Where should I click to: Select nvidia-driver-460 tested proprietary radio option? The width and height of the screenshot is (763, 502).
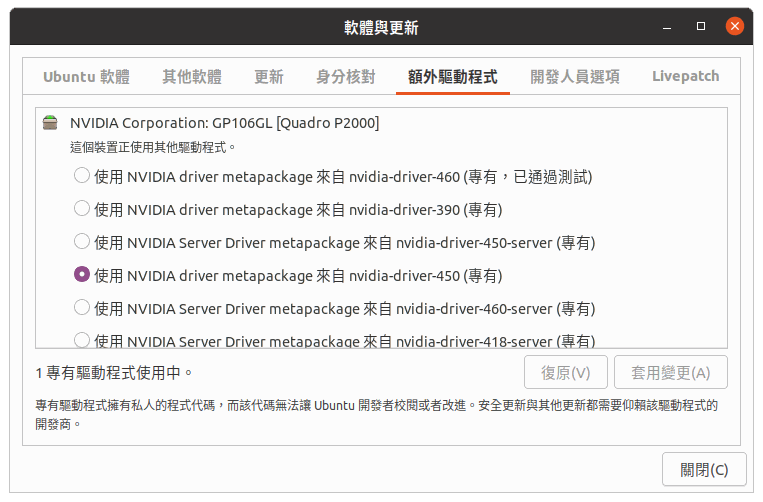coord(82,176)
